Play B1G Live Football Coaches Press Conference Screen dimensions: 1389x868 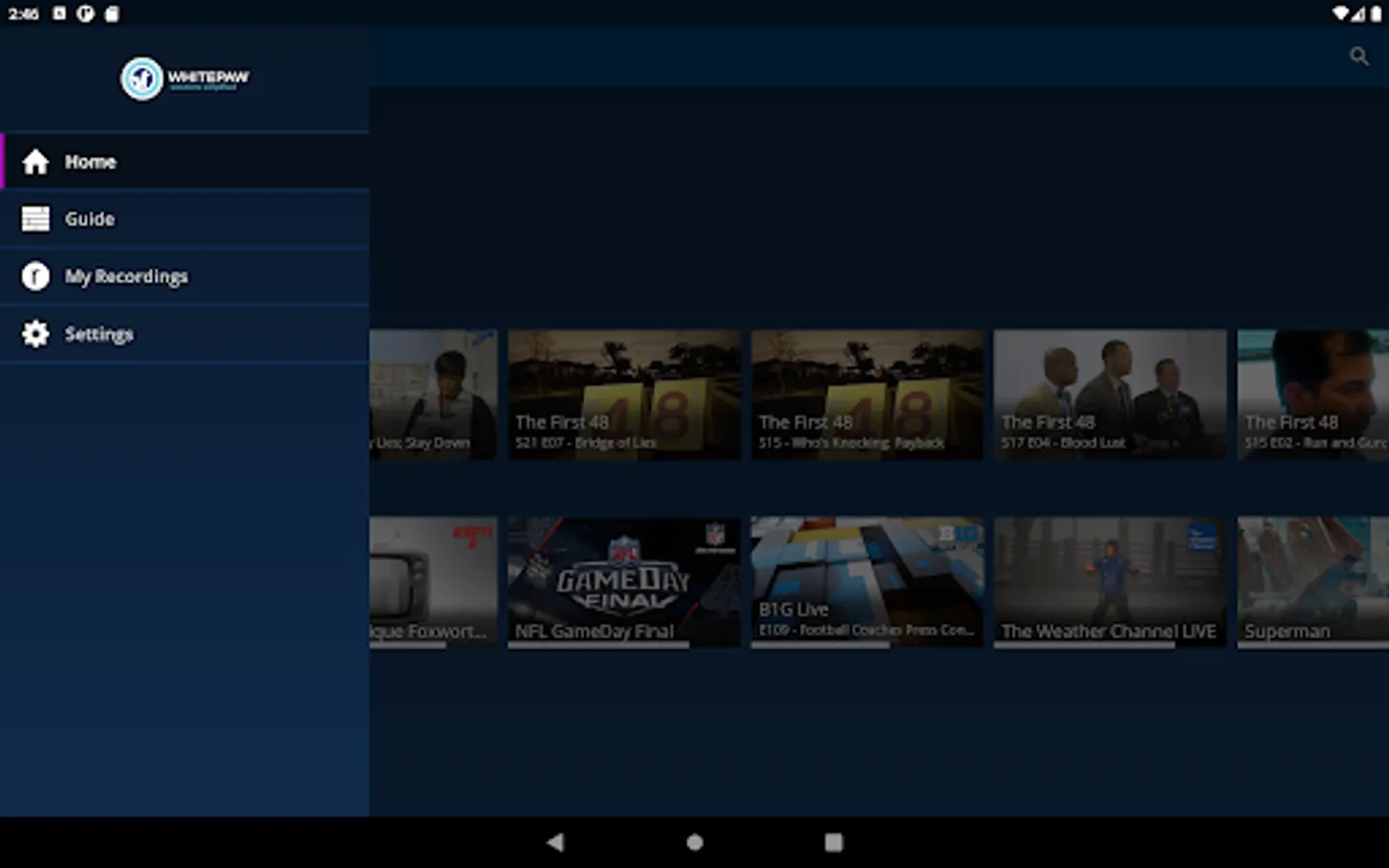tap(867, 582)
